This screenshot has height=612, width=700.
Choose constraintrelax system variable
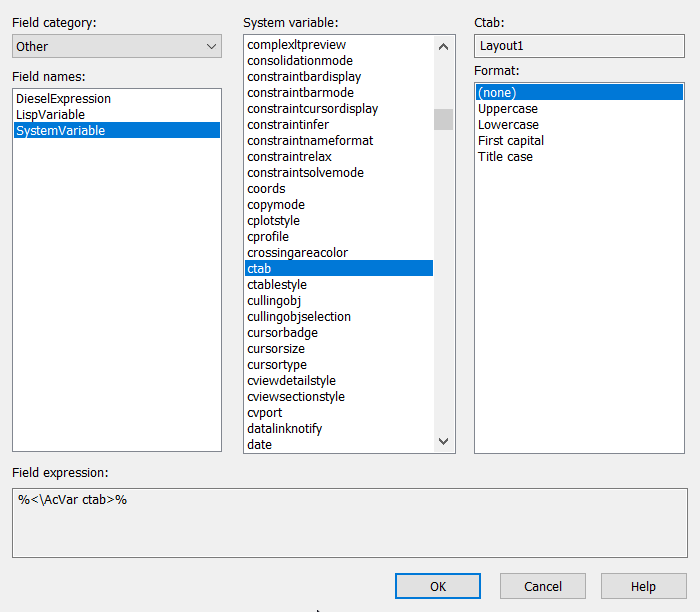pos(339,157)
